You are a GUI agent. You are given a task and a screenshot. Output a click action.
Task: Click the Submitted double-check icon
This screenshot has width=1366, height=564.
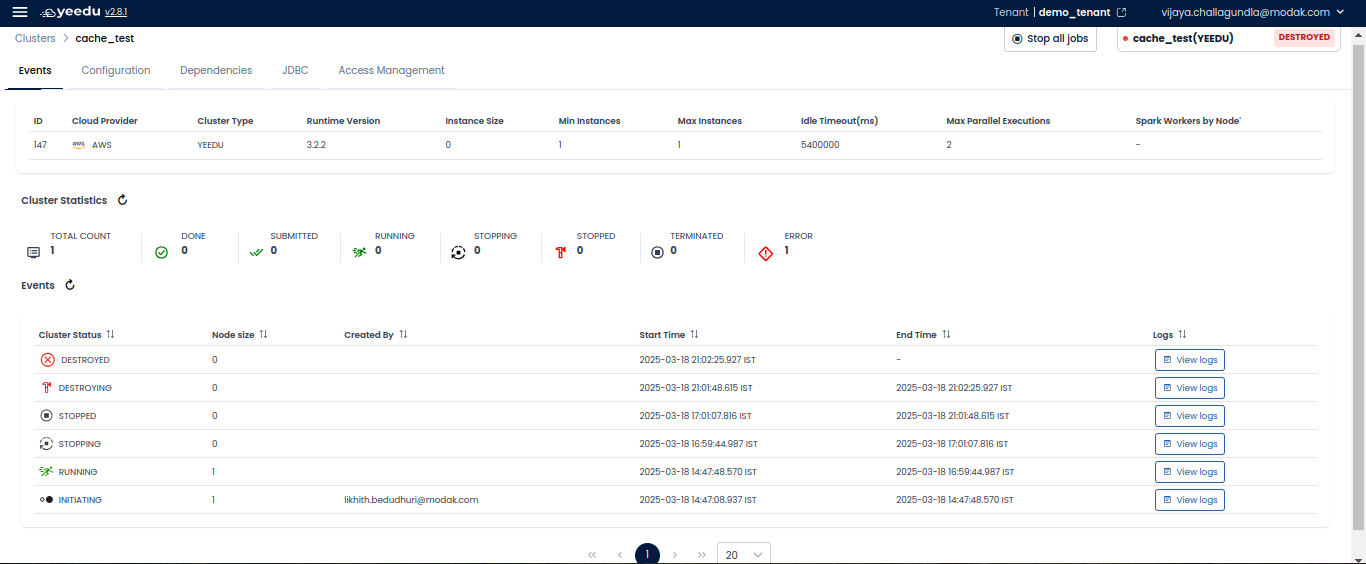[256, 253]
